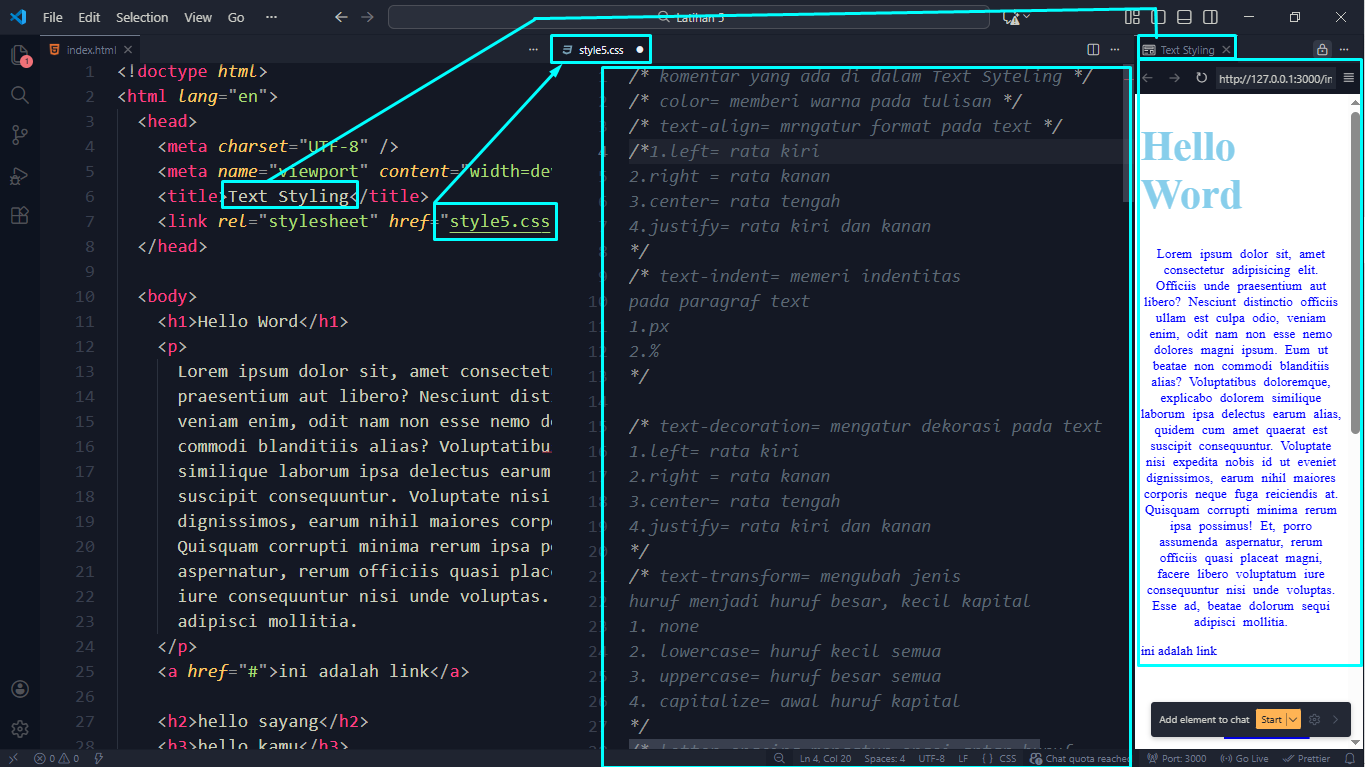Open the Copilot chat dropdown in title bar
This screenshot has height=767, width=1365.
[x=1027, y=17]
